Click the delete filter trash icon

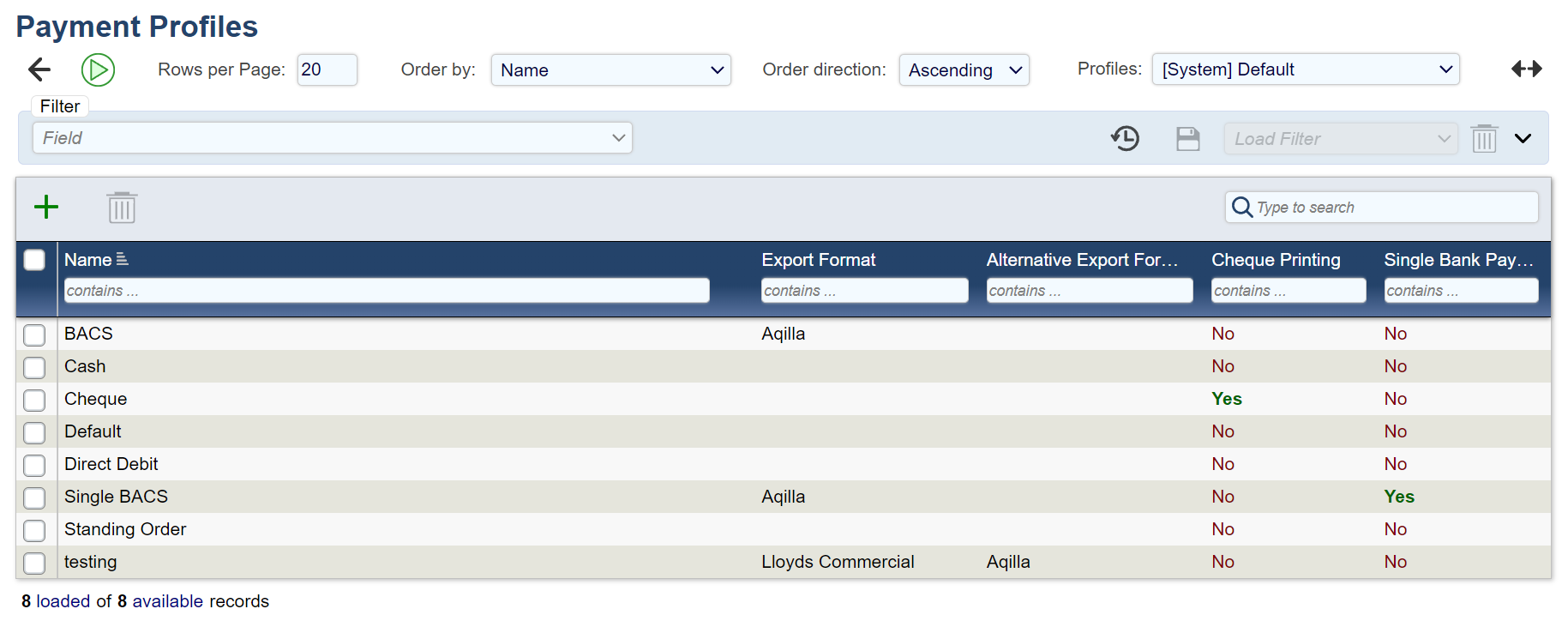(x=1484, y=138)
